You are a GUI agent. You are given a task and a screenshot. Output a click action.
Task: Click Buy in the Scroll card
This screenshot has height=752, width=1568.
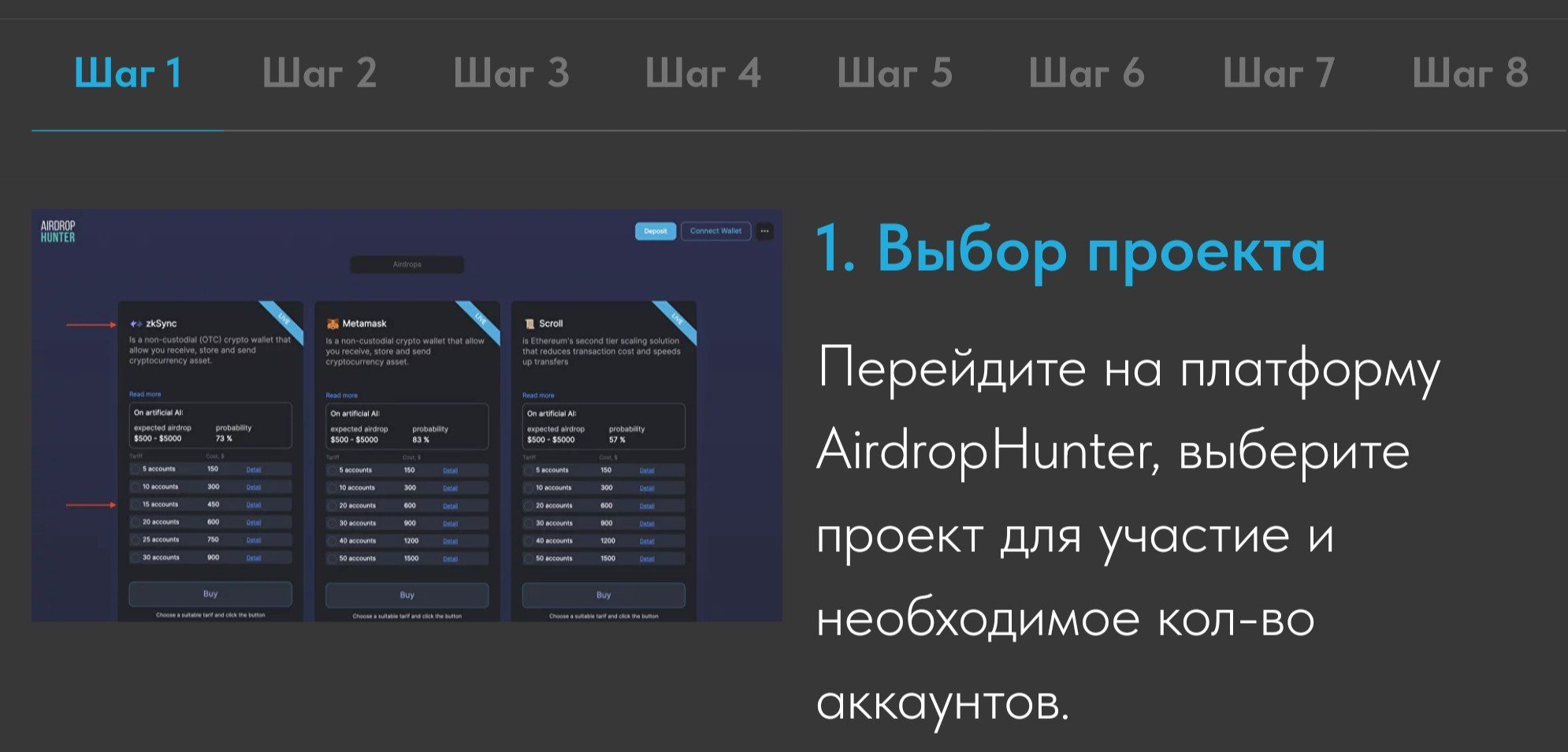click(604, 595)
